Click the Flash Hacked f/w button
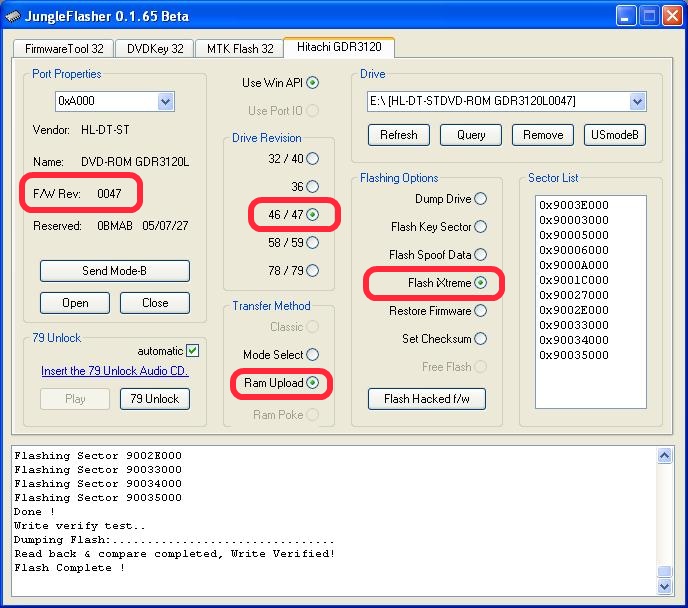Viewport: 688px width, 608px height. coord(427,399)
